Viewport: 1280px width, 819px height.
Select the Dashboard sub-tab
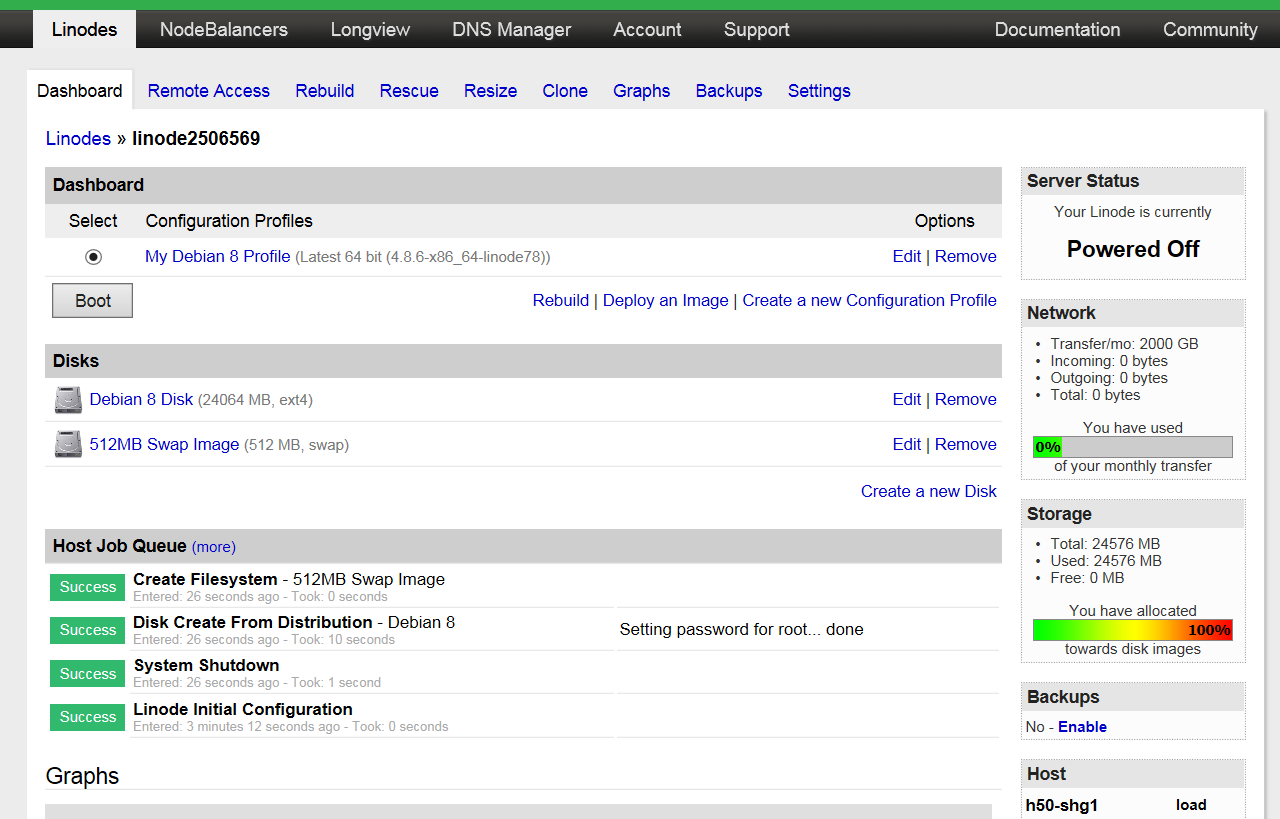coord(80,91)
